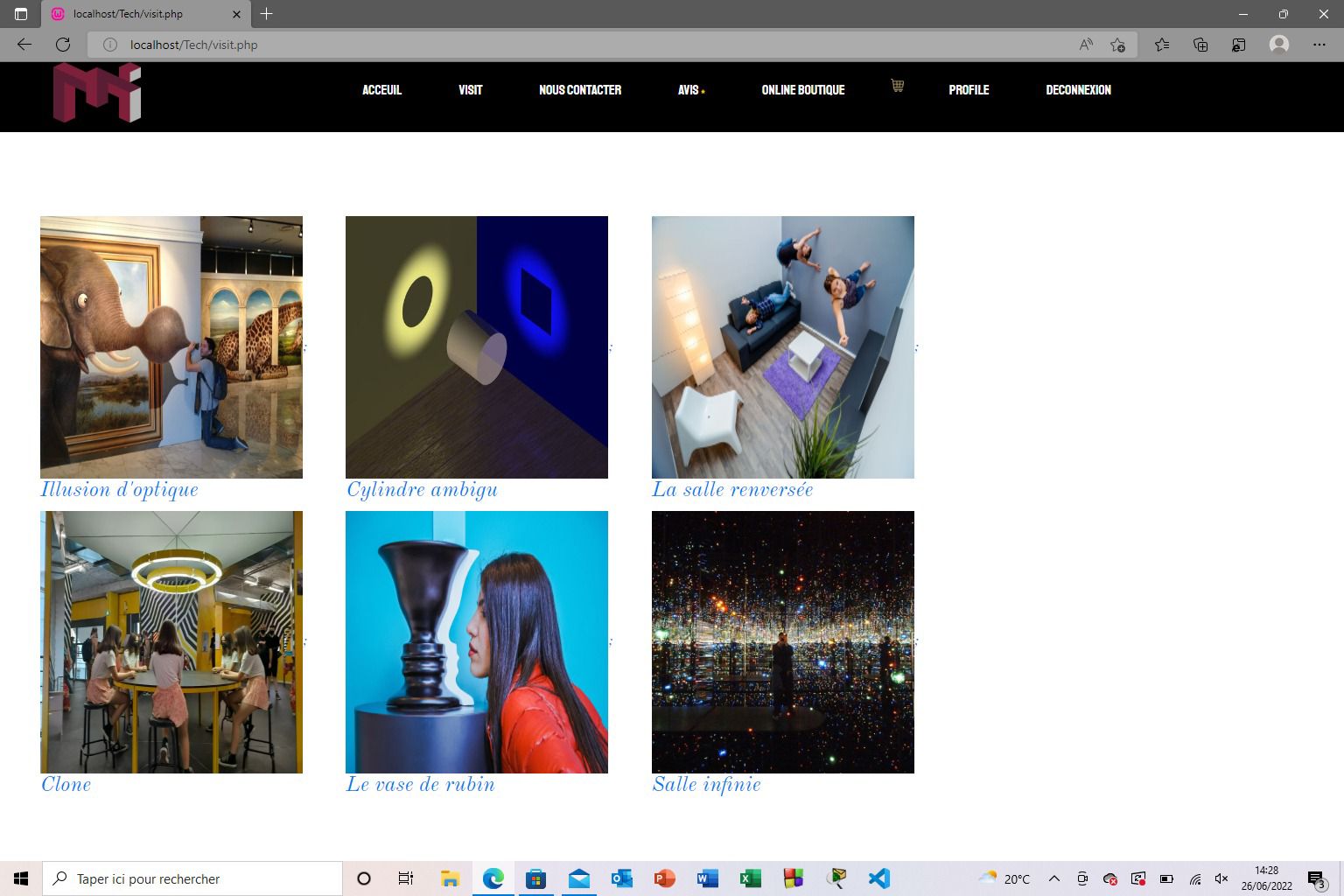Screen dimensions: 1344x896
Task: Open browser profile avatar icon
Action: point(1279,45)
